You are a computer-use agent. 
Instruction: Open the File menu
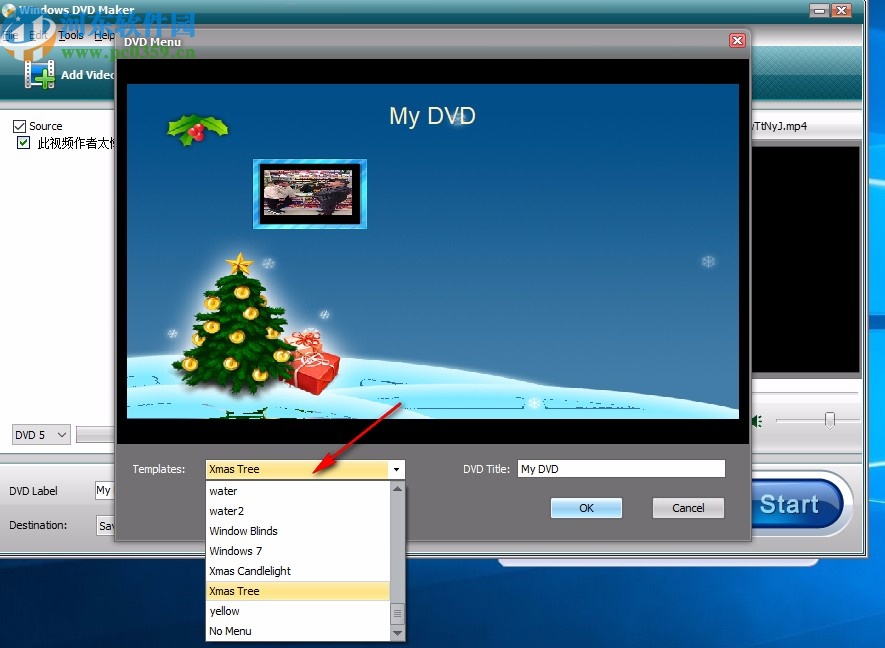pyautogui.click(x=10, y=35)
